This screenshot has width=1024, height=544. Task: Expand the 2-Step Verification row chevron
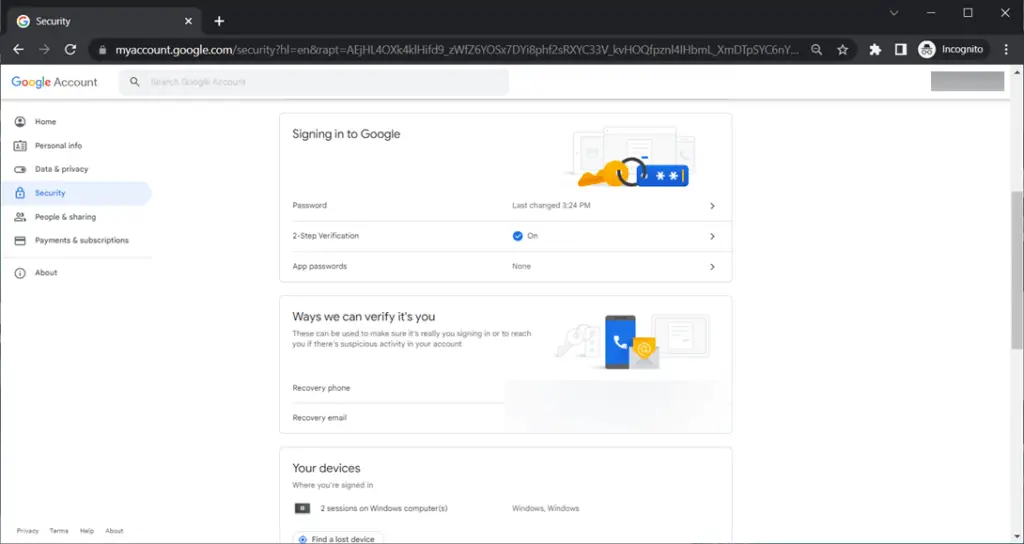click(x=712, y=236)
